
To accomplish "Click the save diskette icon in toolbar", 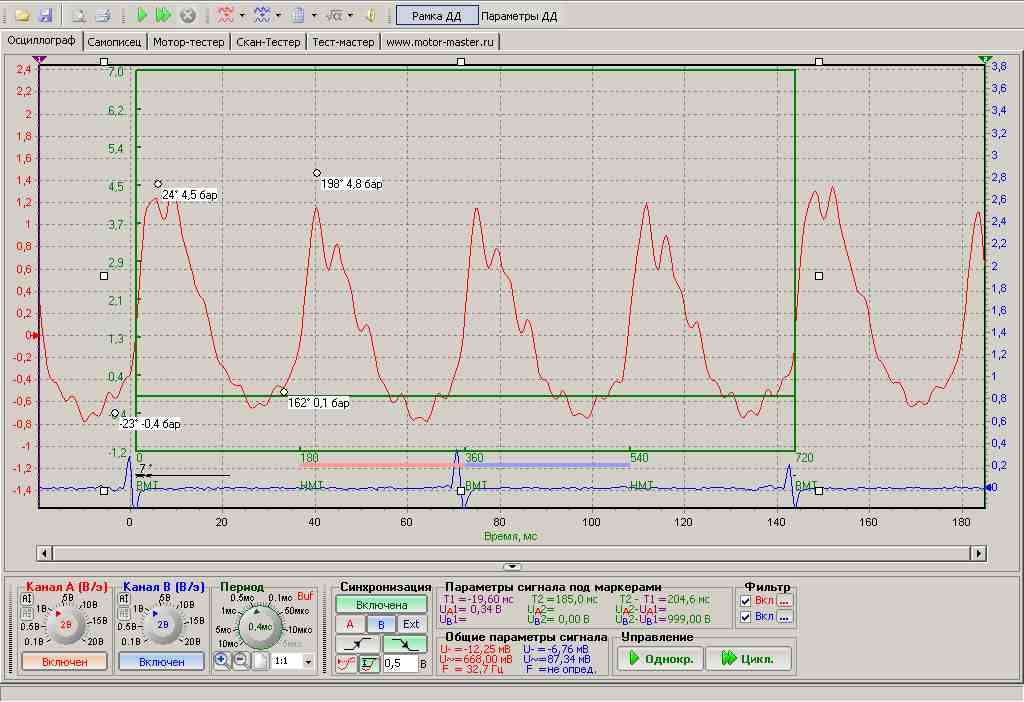I will [44, 16].
